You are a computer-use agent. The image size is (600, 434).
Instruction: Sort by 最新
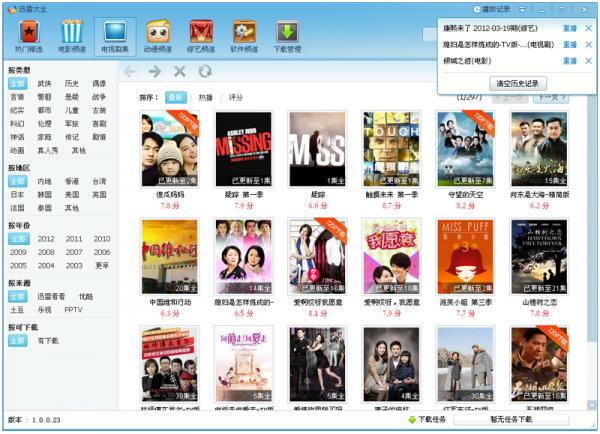(x=176, y=98)
